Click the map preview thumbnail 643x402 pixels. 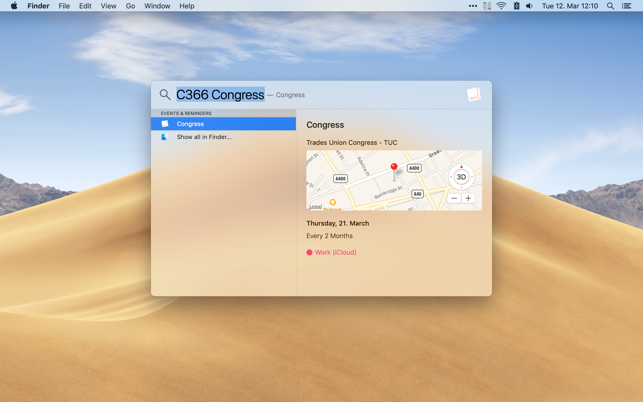[x=394, y=180]
